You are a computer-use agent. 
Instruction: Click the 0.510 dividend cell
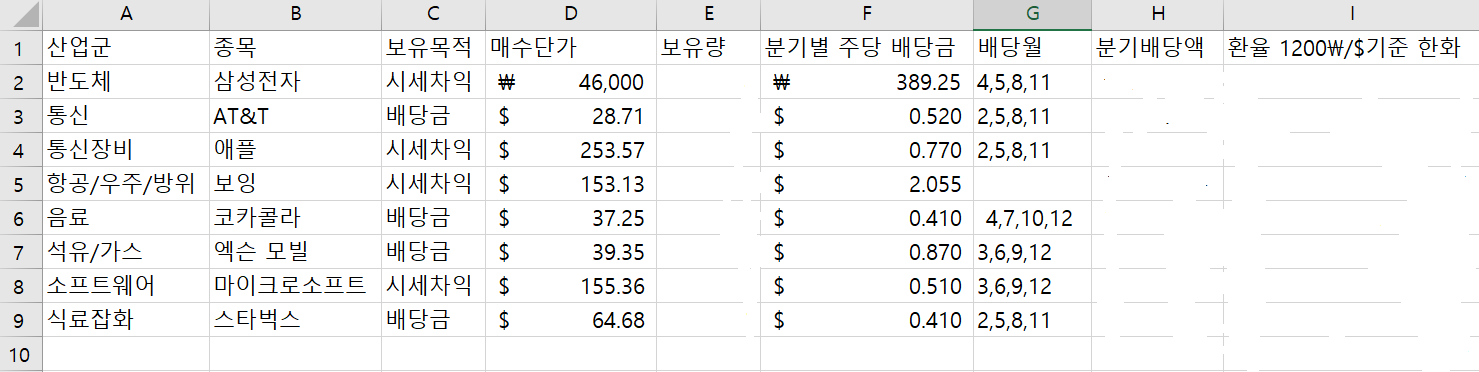click(866, 286)
